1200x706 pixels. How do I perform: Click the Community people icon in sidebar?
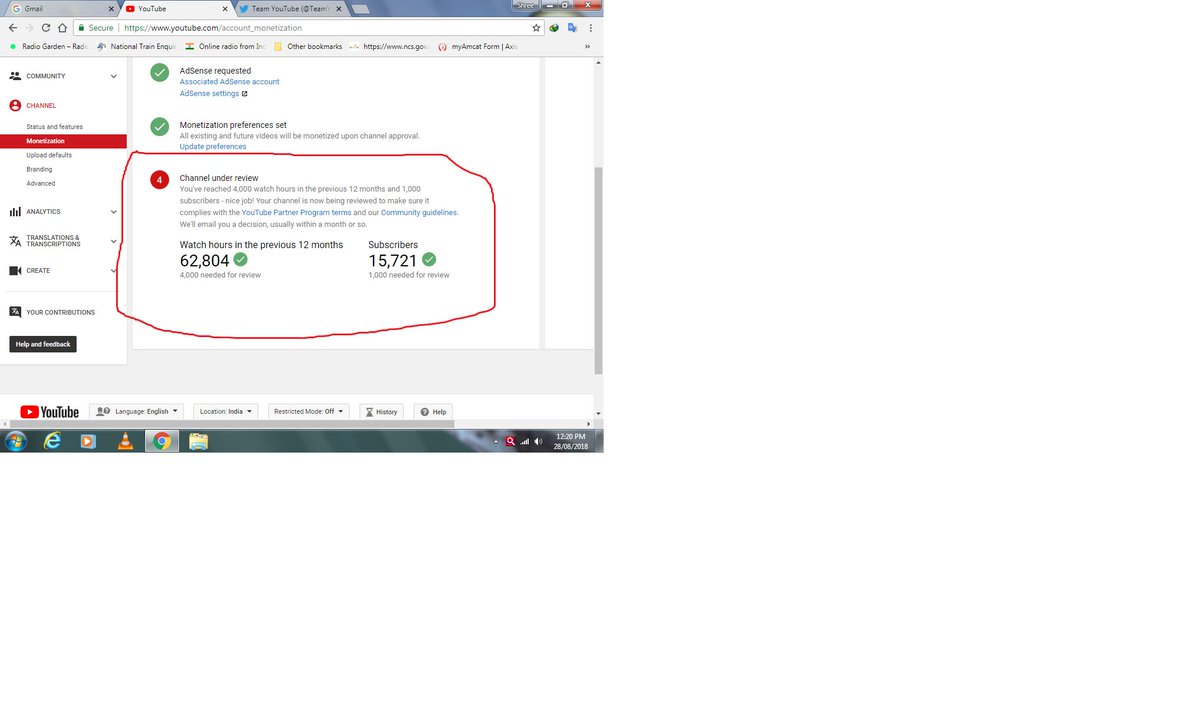pos(15,76)
